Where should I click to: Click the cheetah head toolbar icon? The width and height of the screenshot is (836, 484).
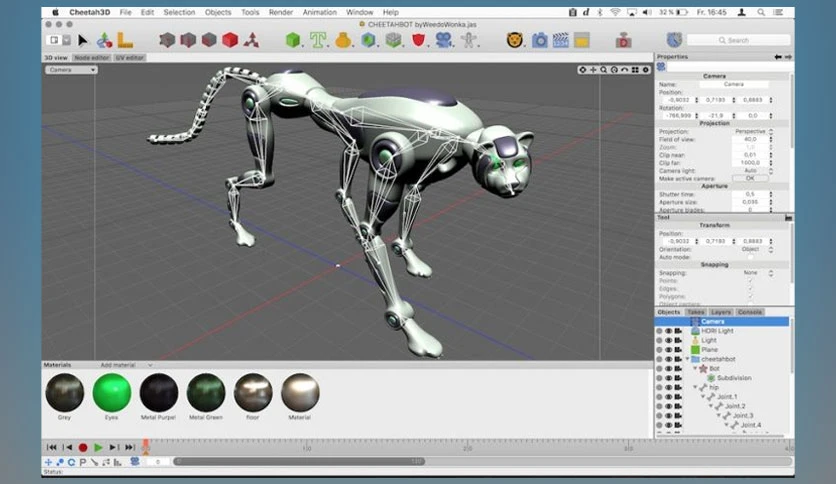(x=515, y=40)
